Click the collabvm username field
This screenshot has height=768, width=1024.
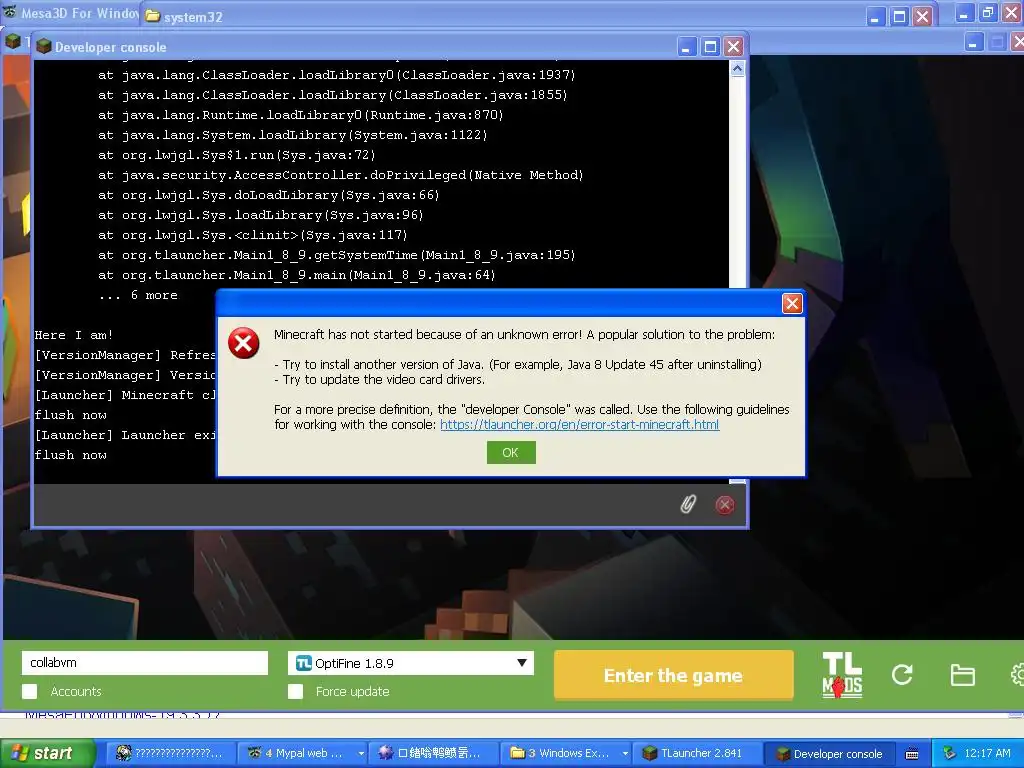click(x=145, y=663)
